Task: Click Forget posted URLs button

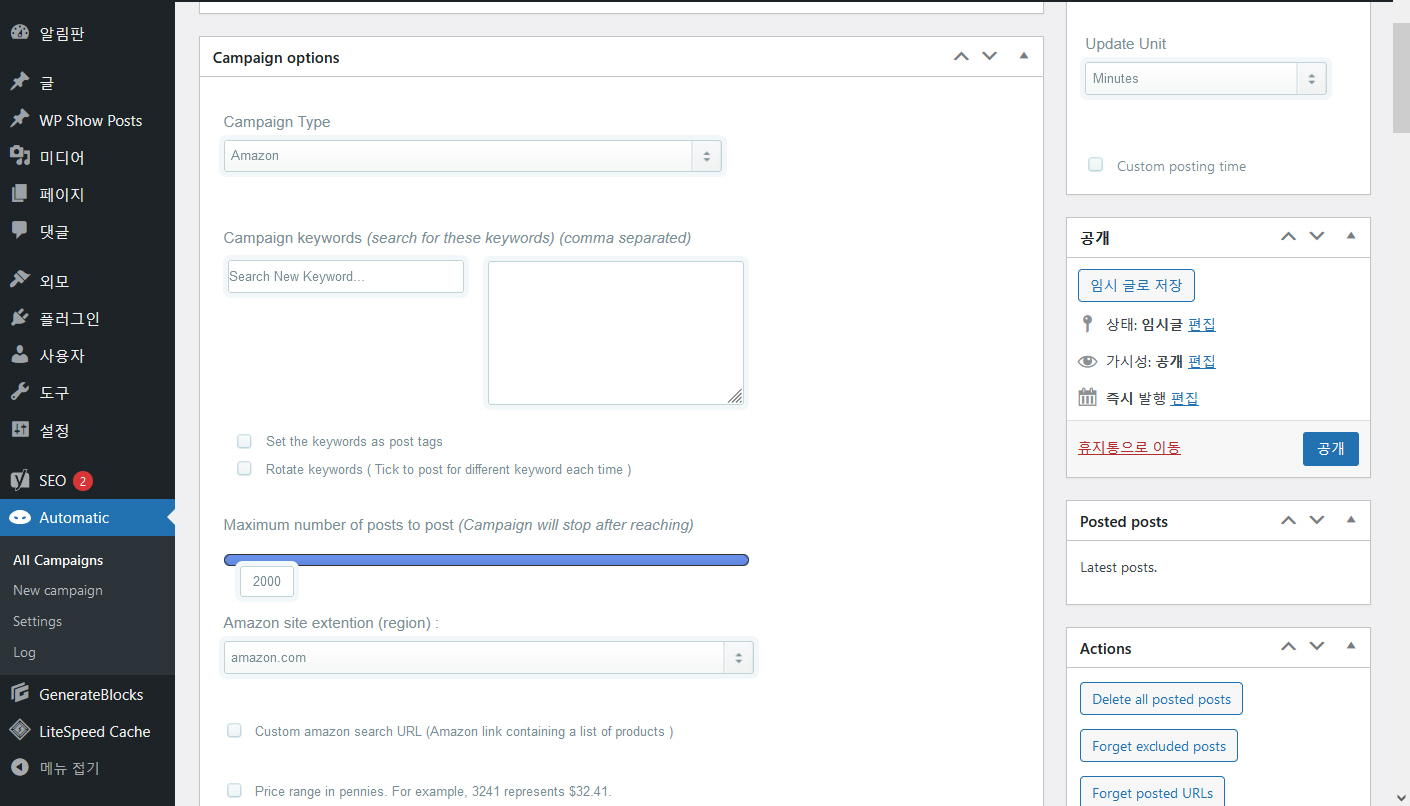Action: [x=1152, y=792]
